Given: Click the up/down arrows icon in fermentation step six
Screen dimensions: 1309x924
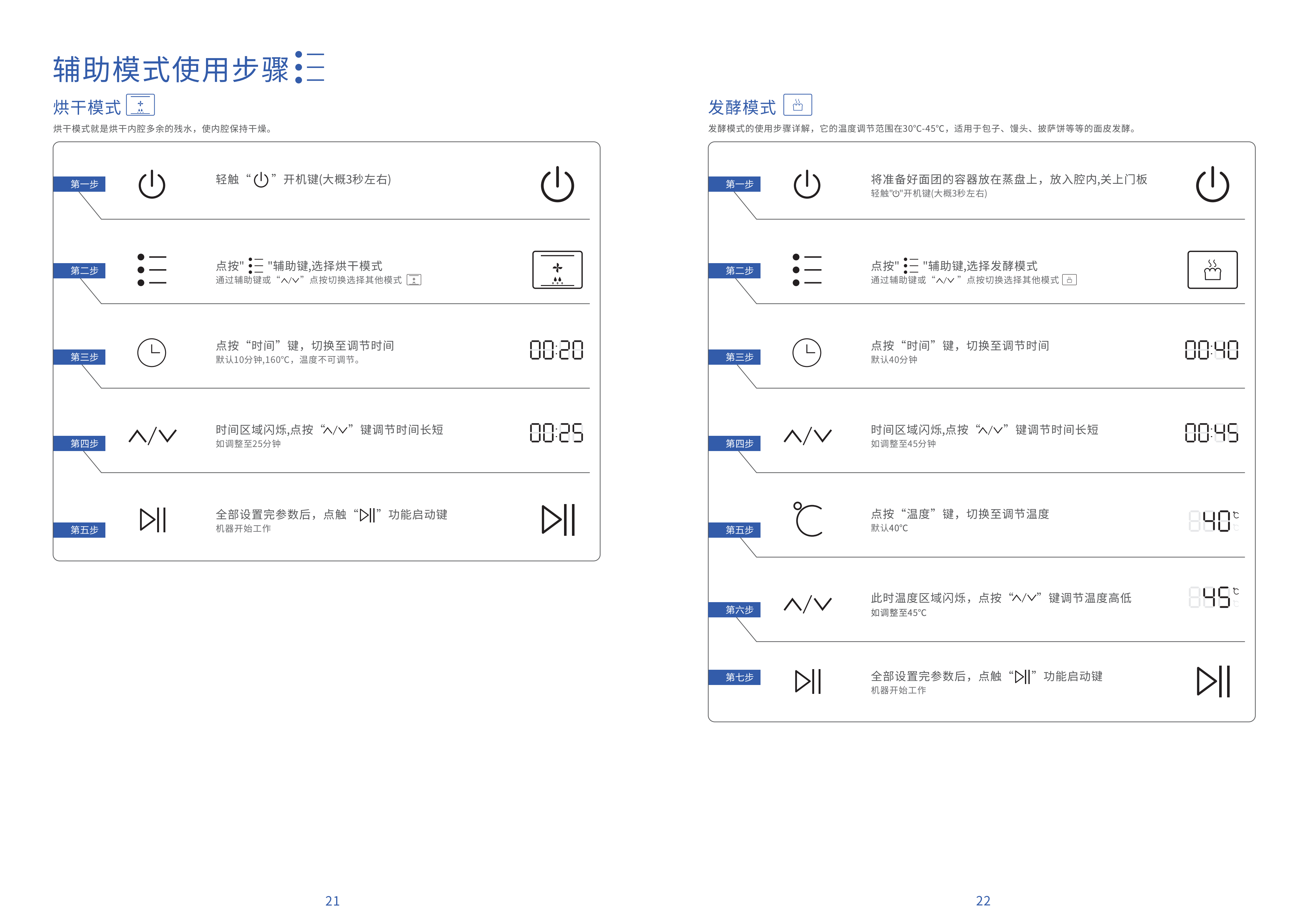Looking at the screenshot, I should (x=807, y=604).
